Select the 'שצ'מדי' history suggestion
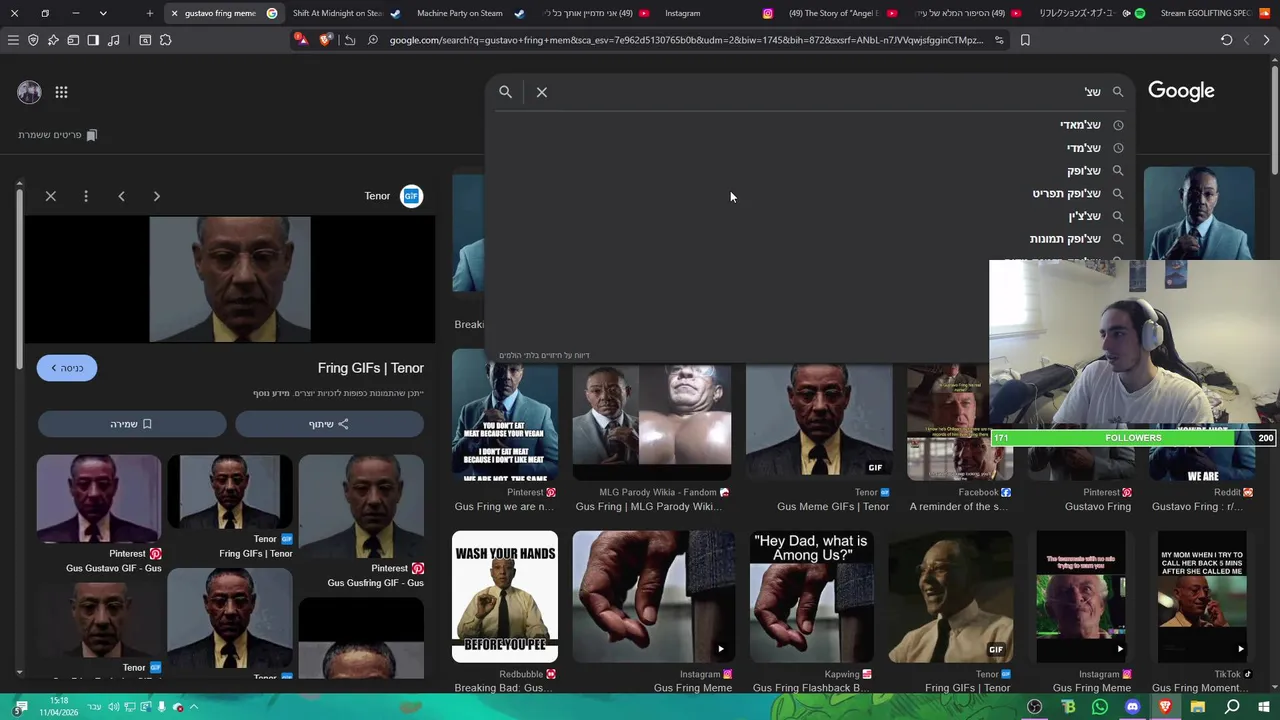Image resolution: width=1280 pixels, height=720 pixels. click(810, 148)
